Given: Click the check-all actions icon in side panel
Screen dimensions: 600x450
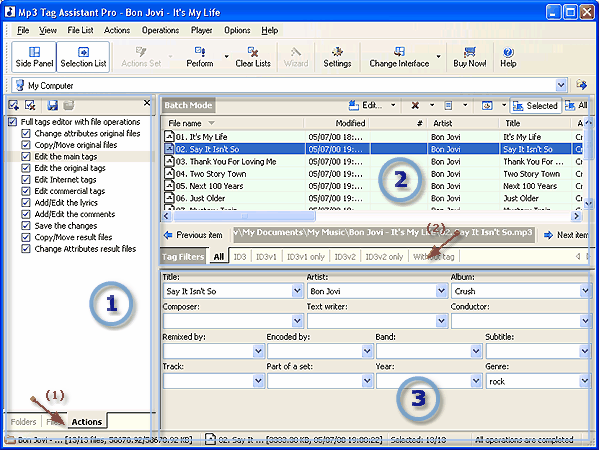Looking at the screenshot, I should tap(14, 105).
